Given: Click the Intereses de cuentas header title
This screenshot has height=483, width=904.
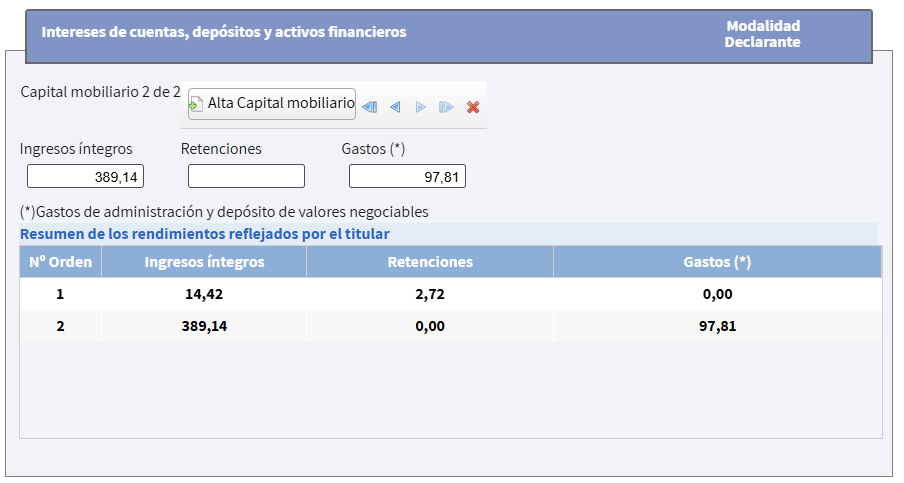Looking at the screenshot, I should (x=224, y=32).
